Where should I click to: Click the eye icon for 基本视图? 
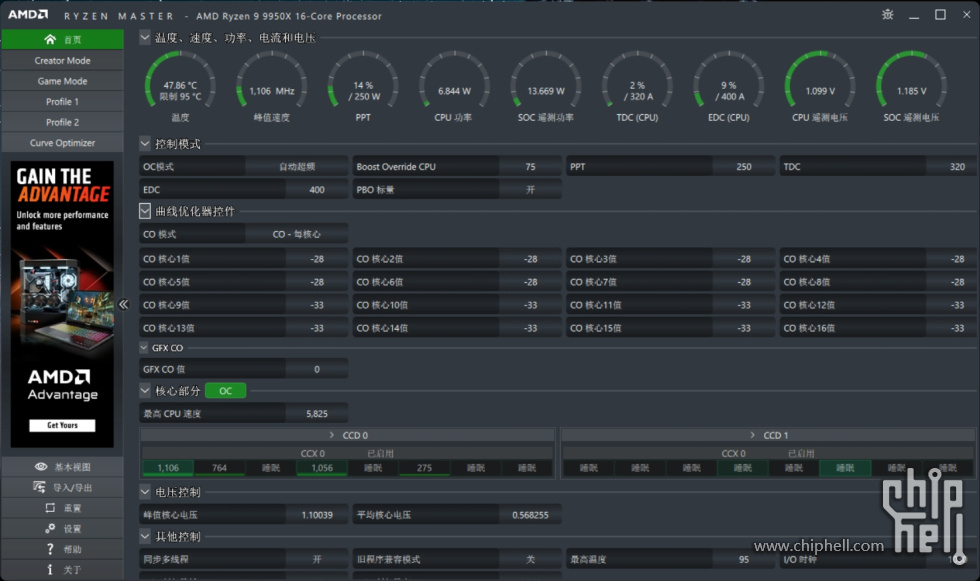pyautogui.click(x=41, y=467)
